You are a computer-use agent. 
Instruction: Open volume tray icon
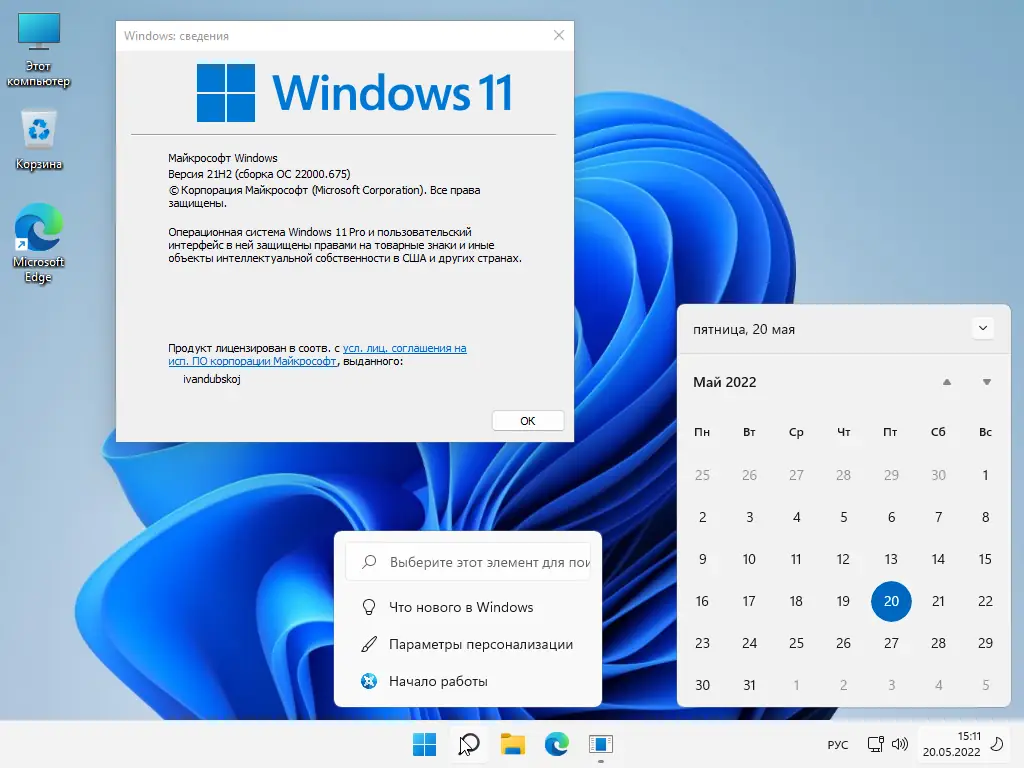tap(900, 744)
